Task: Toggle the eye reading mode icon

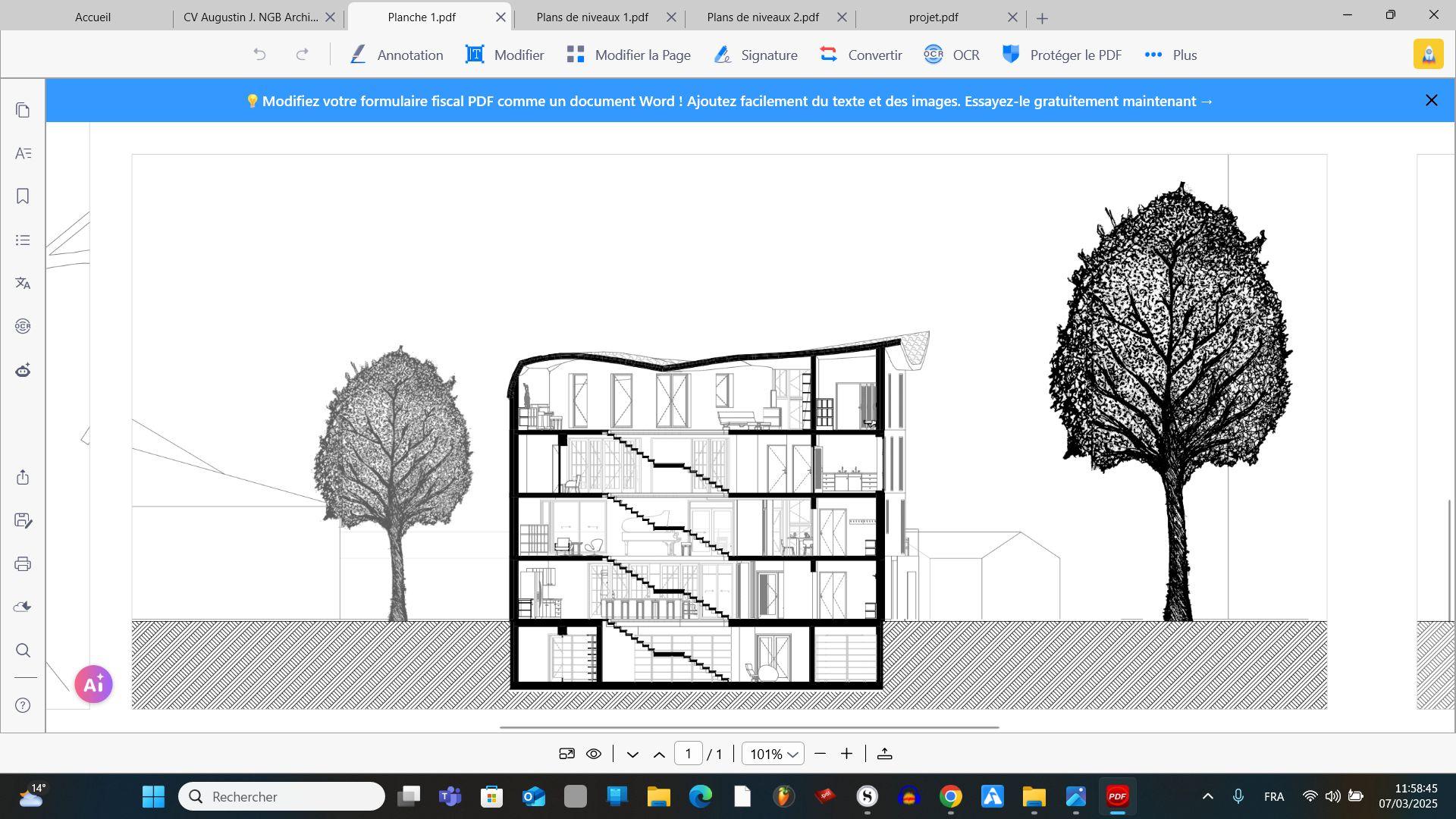Action: click(x=594, y=754)
